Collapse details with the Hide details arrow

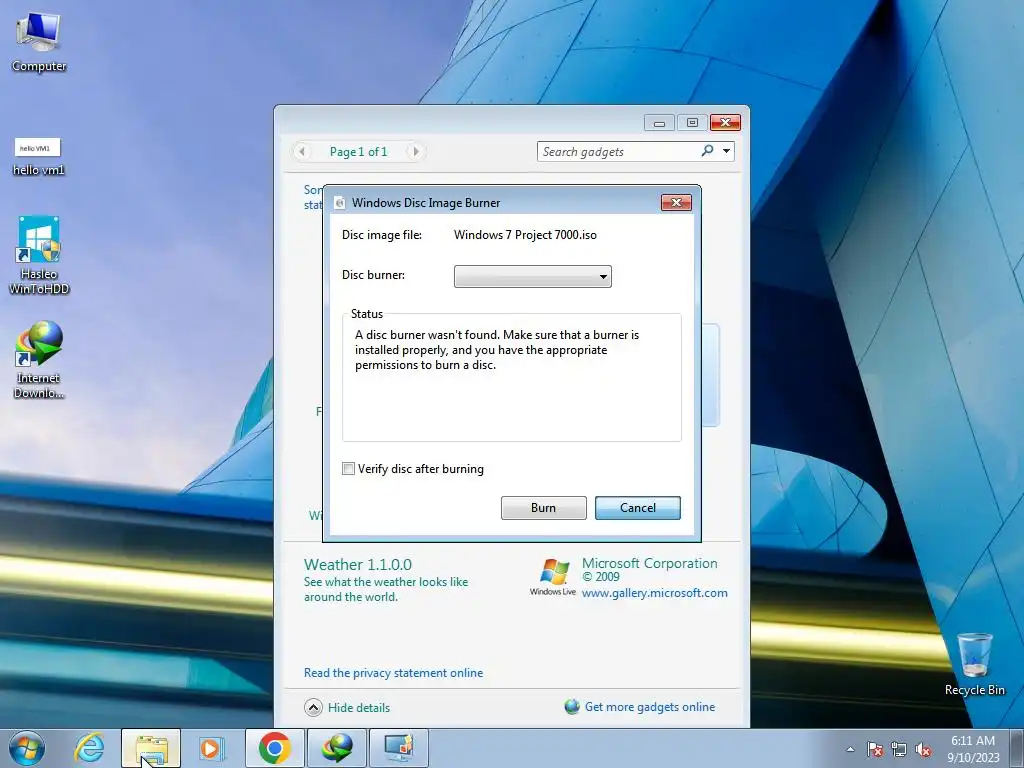point(313,707)
